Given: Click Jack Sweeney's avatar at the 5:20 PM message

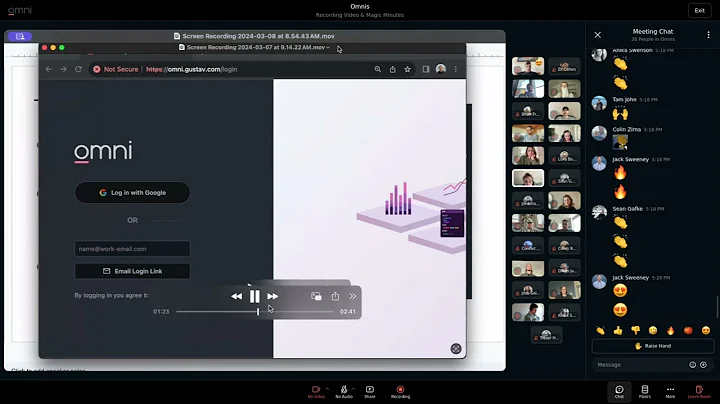Looking at the screenshot, I should pyautogui.click(x=599, y=281).
